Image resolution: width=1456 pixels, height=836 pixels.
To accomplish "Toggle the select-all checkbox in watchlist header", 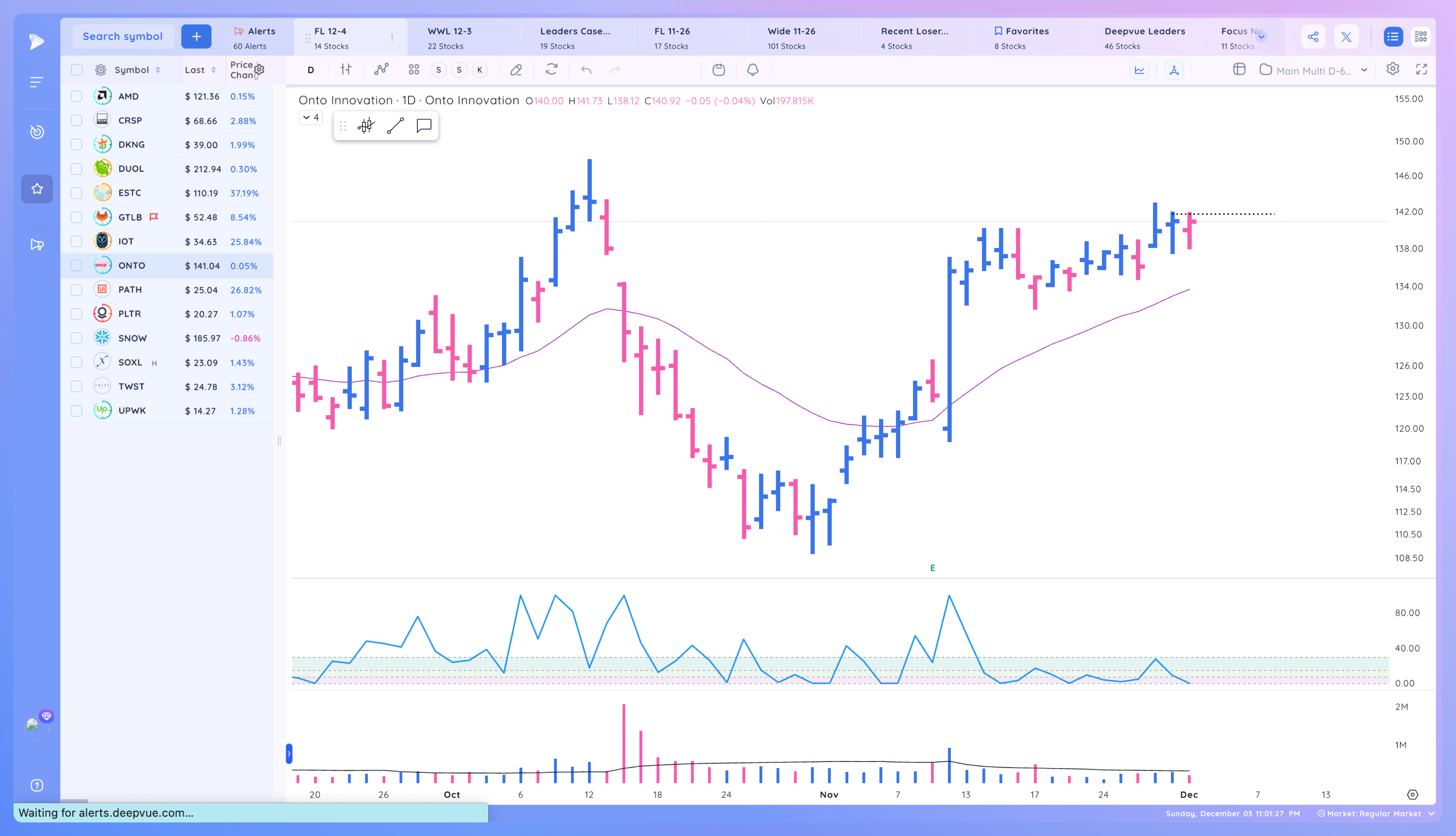I will (76, 70).
